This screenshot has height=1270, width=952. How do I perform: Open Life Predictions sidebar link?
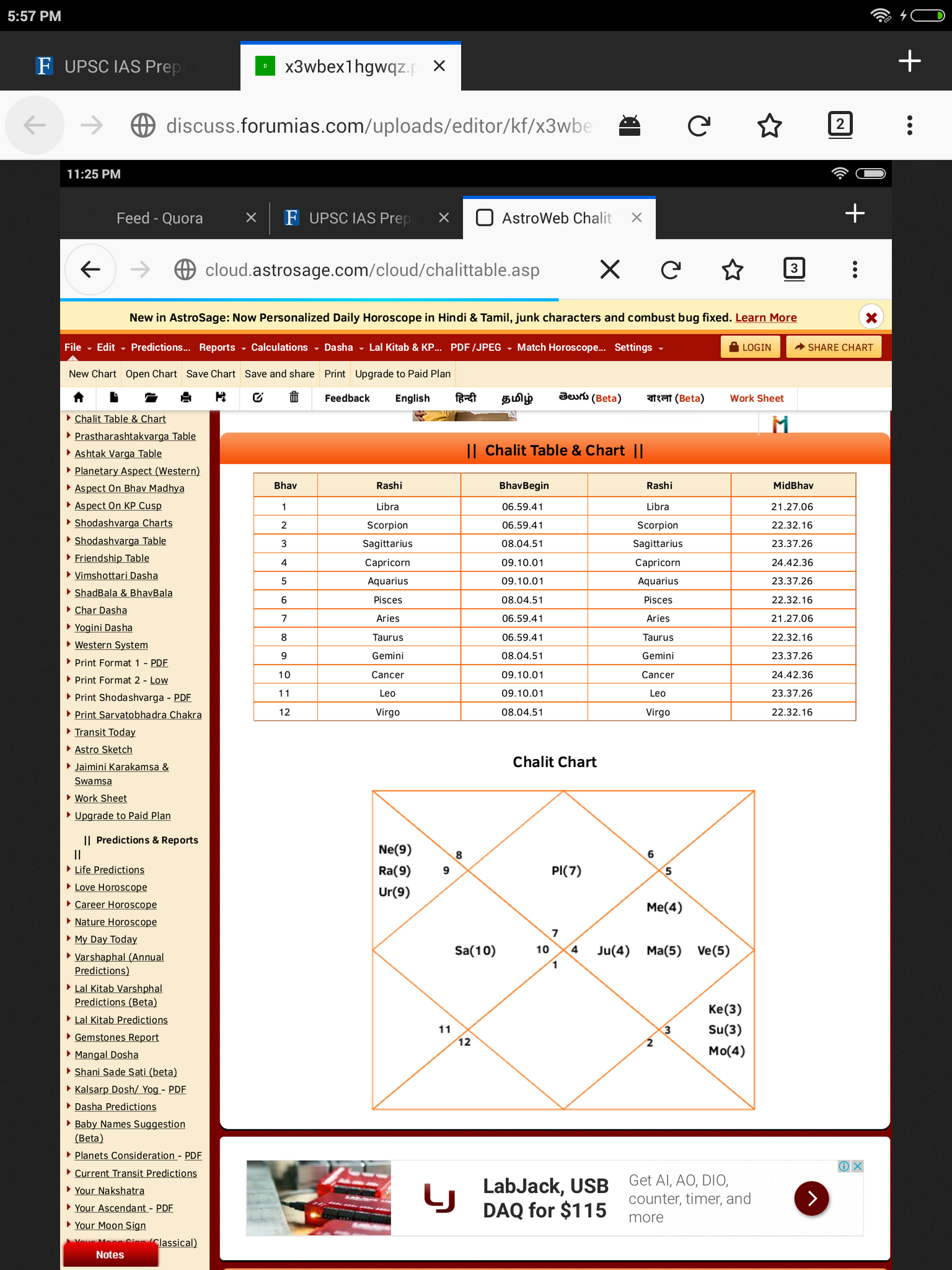click(110, 870)
